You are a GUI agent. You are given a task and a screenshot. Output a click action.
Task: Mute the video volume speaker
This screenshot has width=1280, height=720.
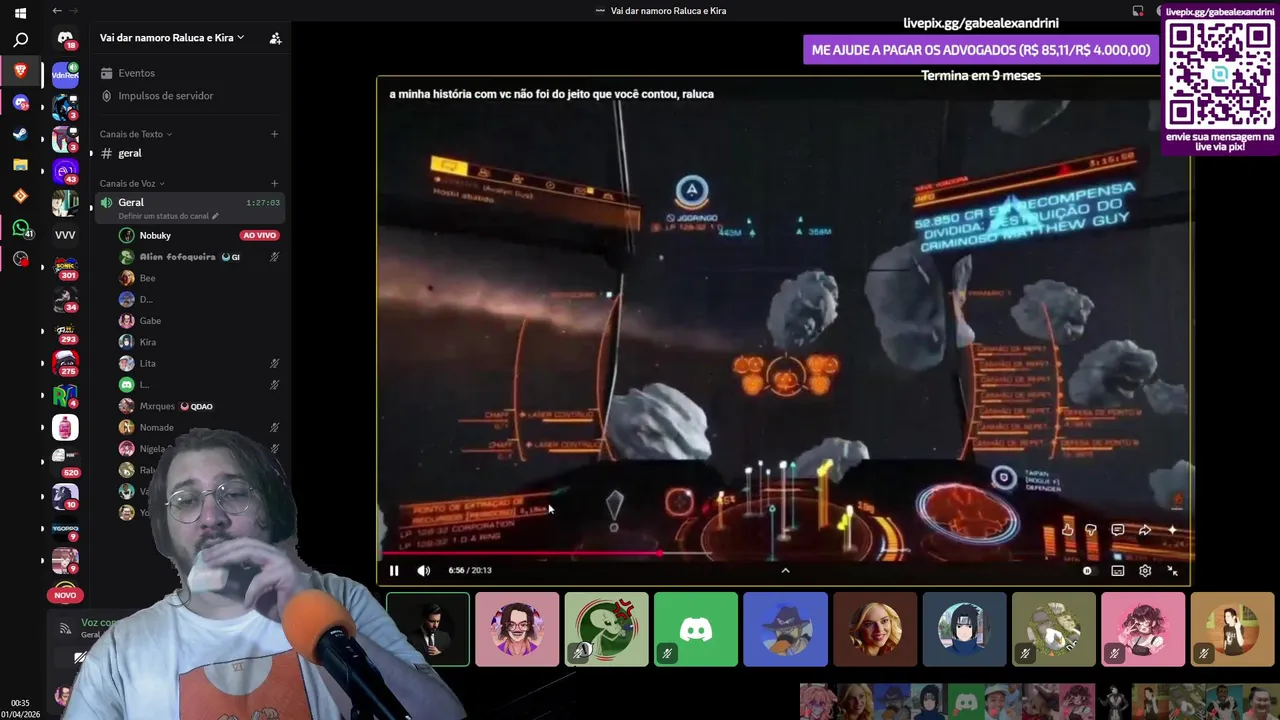424,571
